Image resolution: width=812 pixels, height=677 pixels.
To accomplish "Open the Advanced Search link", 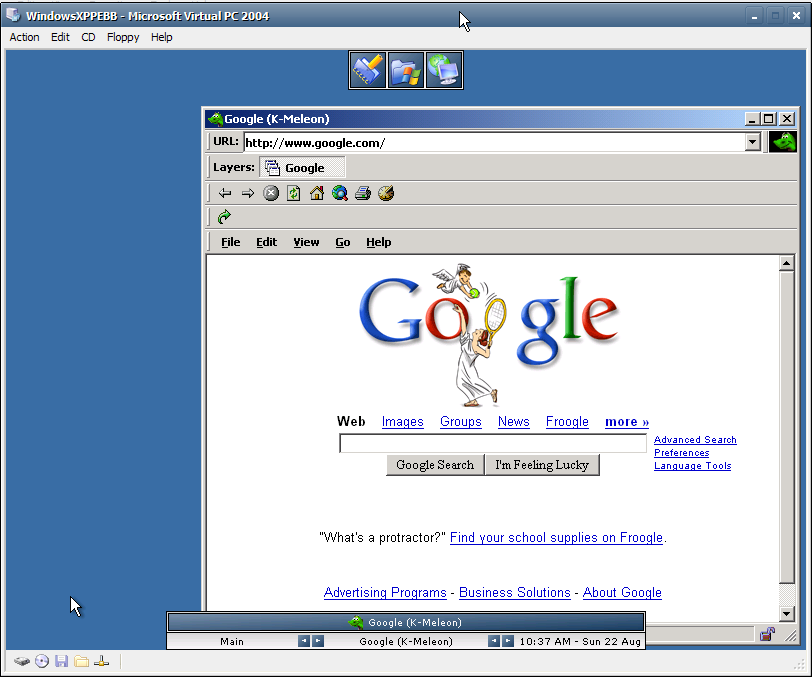I will 695,439.
